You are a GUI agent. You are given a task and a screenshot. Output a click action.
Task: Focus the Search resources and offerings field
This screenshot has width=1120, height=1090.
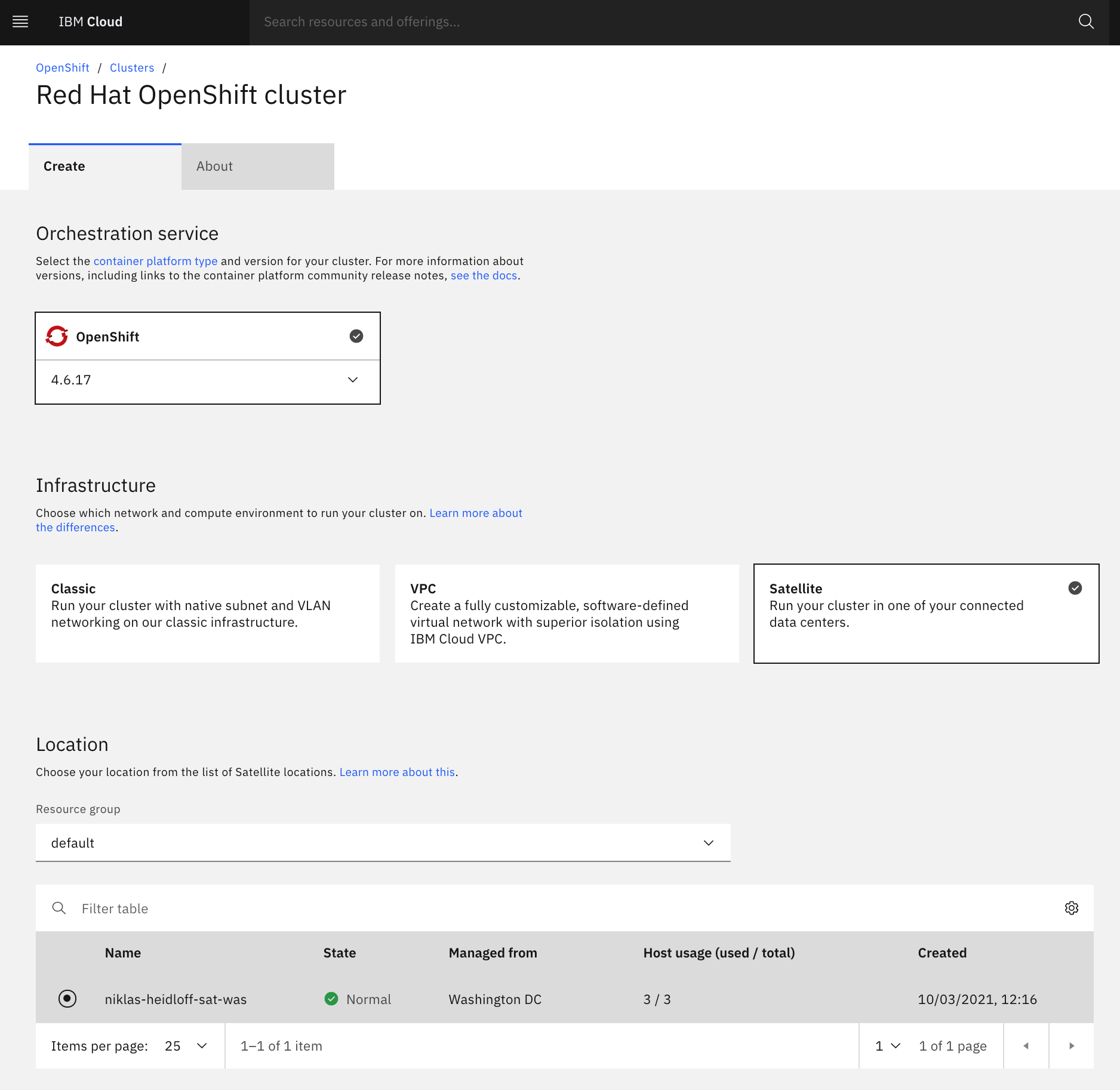pyautogui.click(x=663, y=22)
